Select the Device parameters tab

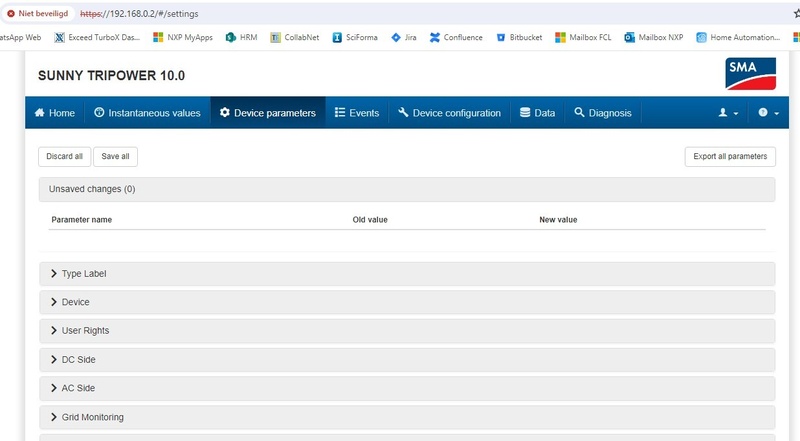click(268, 113)
